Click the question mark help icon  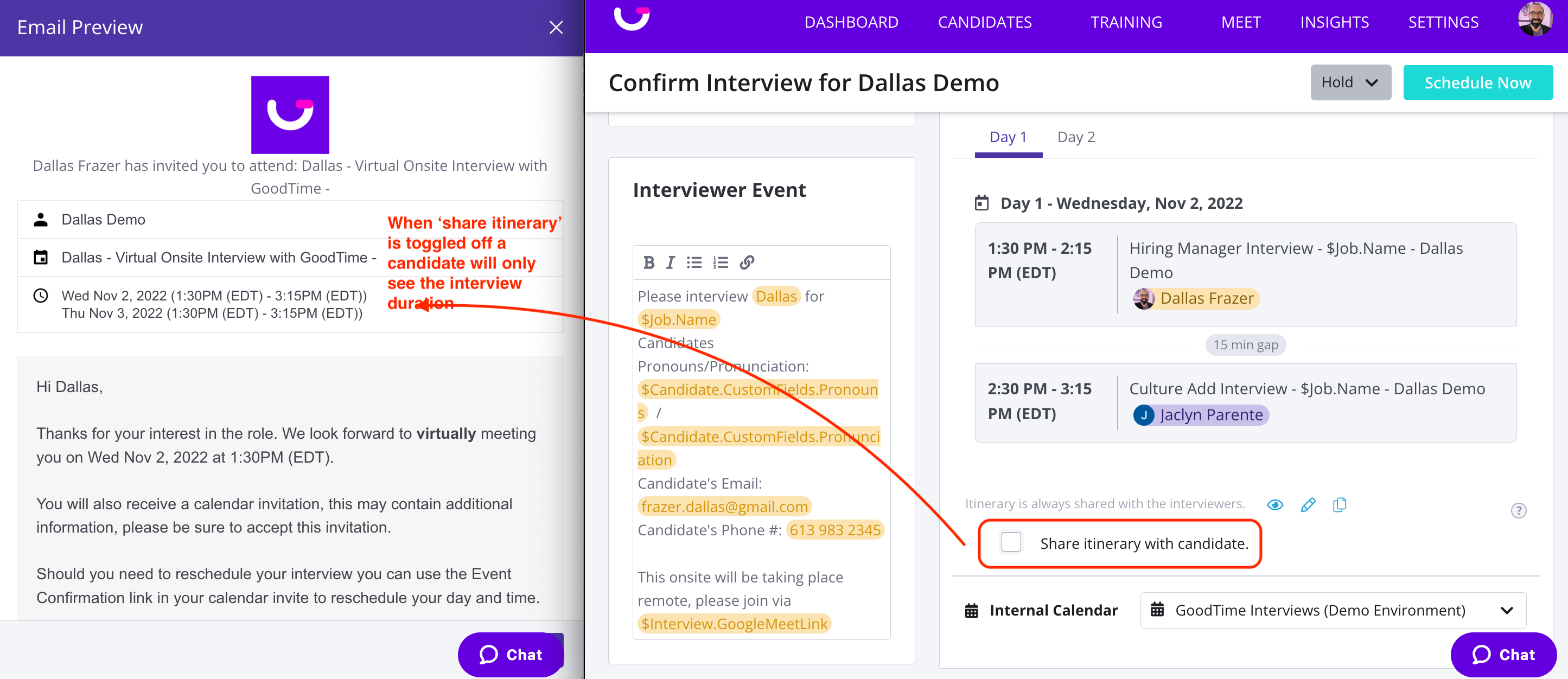[x=1518, y=510]
